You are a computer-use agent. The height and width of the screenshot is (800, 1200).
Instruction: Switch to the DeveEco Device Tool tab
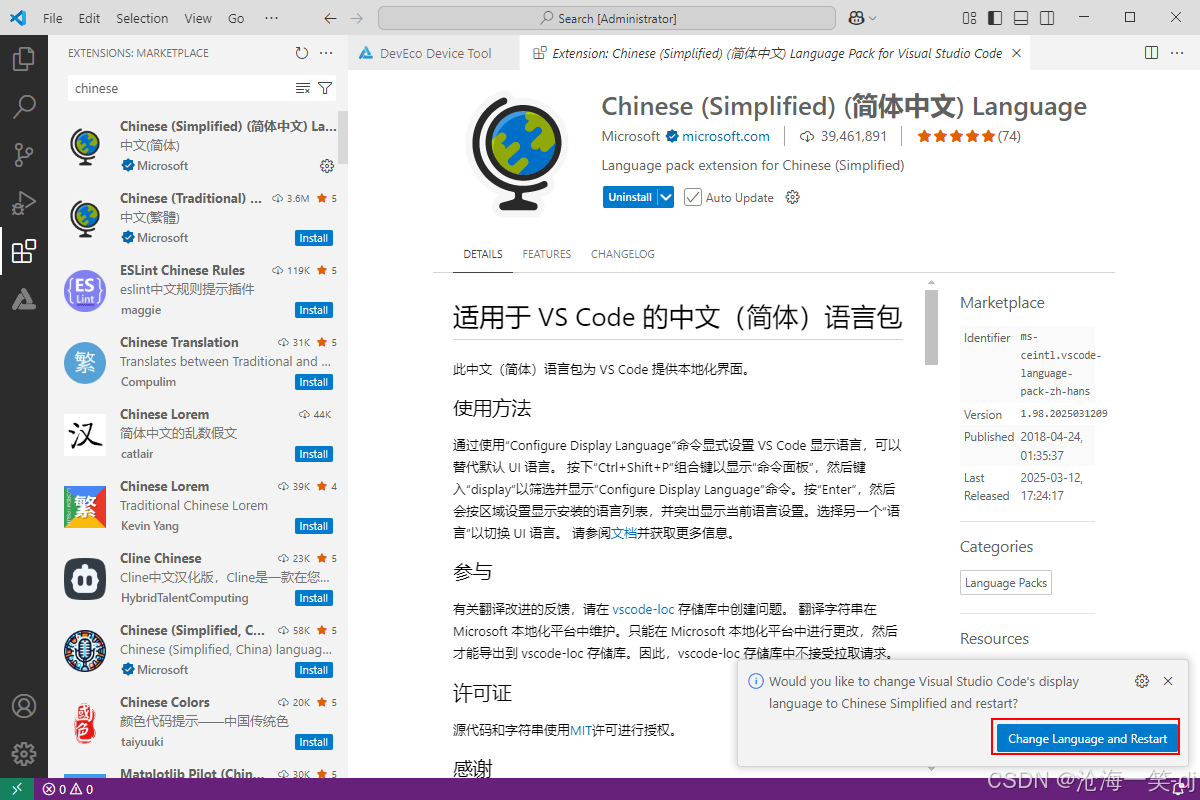435,53
